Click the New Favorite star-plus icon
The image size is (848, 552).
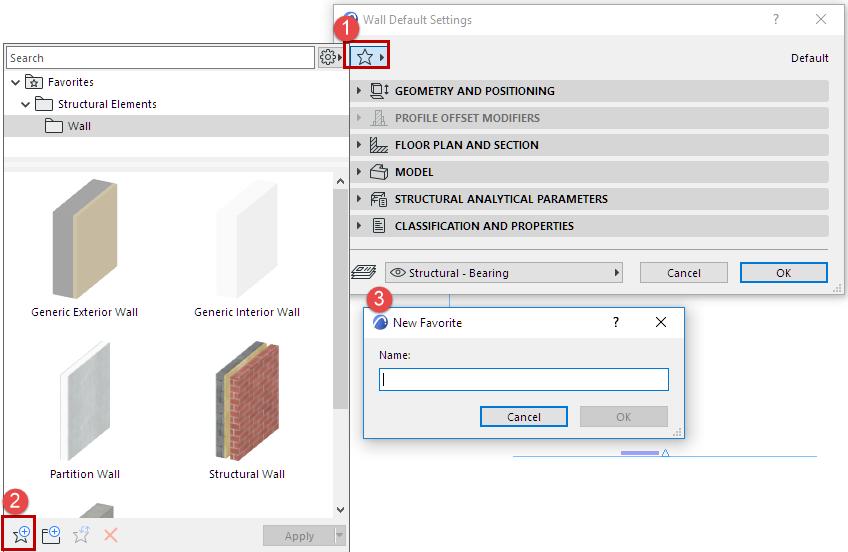point(21,534)
